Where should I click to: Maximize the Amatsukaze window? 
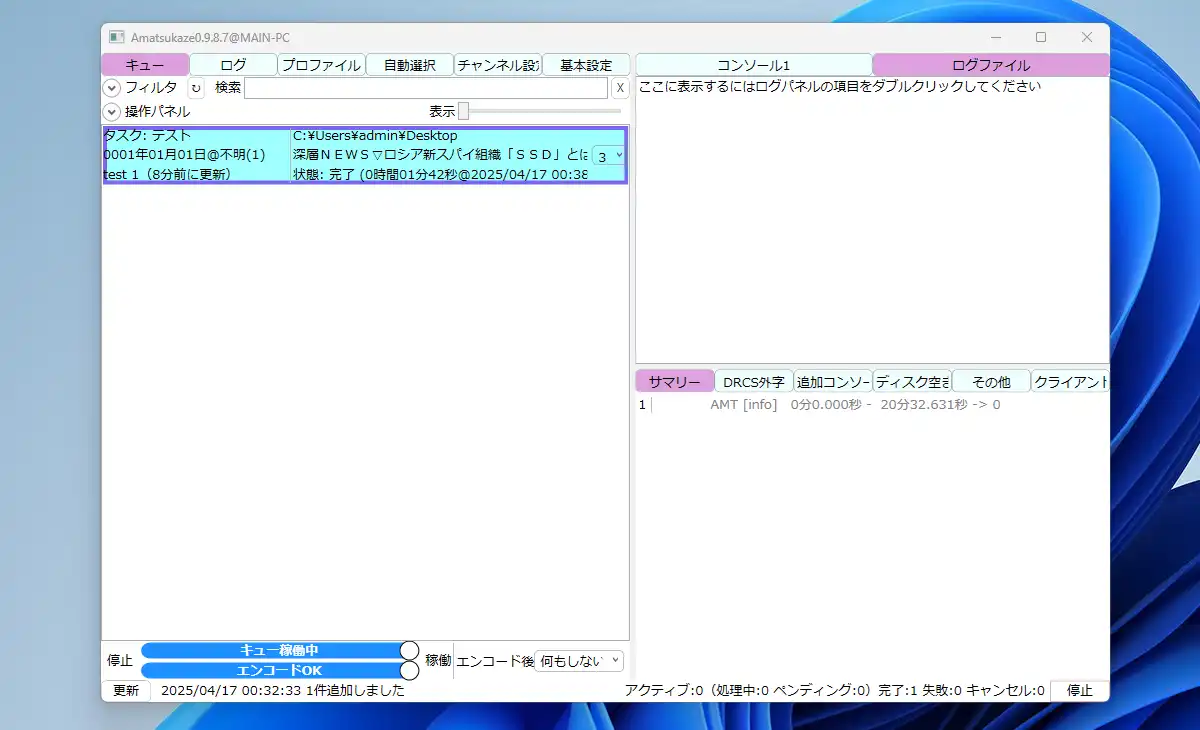(x=1041, y=37)
